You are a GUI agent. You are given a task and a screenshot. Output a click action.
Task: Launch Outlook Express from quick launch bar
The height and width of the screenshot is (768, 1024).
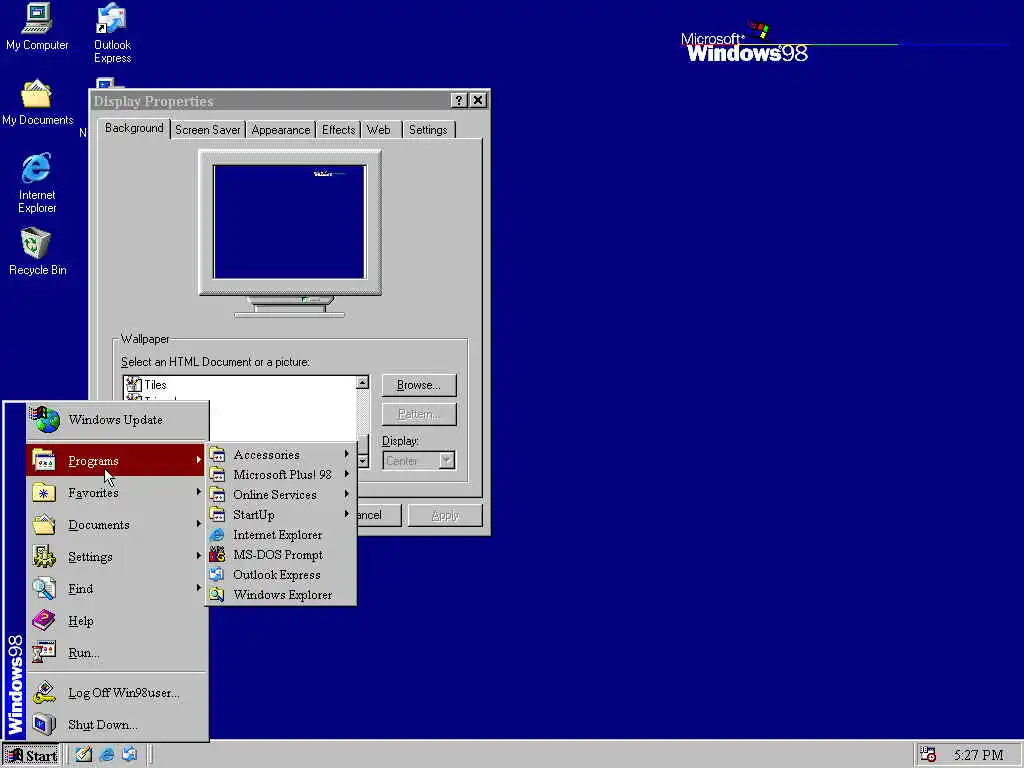click(x=129, y=755)
